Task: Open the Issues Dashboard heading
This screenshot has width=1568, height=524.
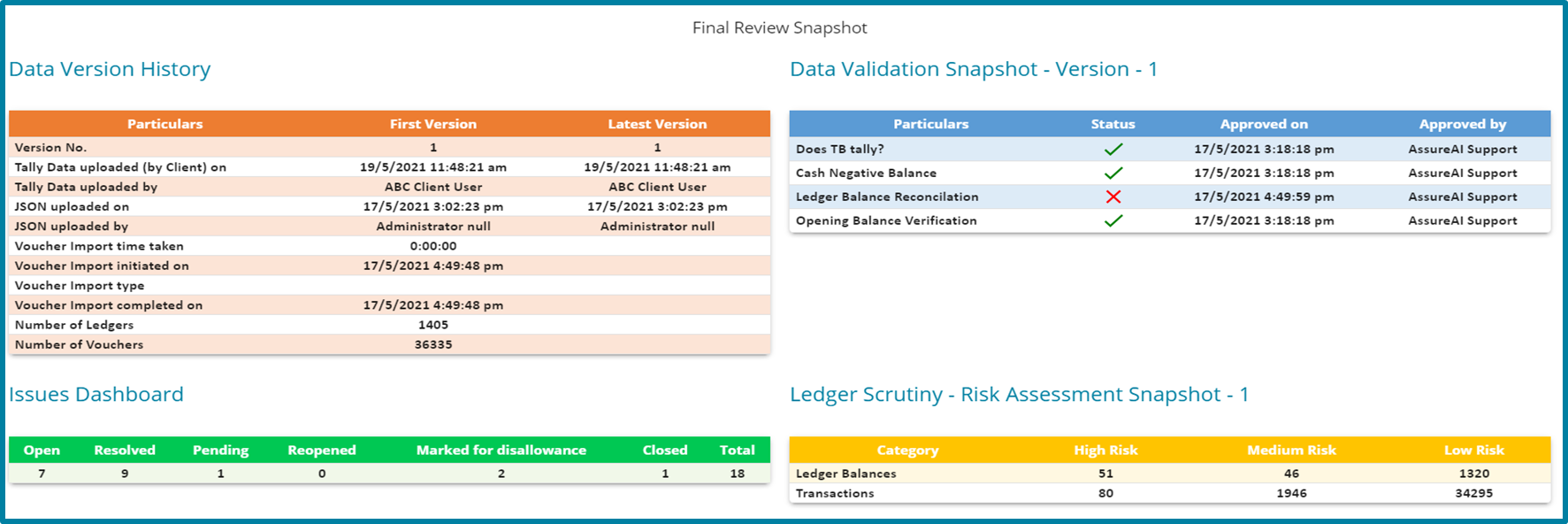Action: click(96, 395)
